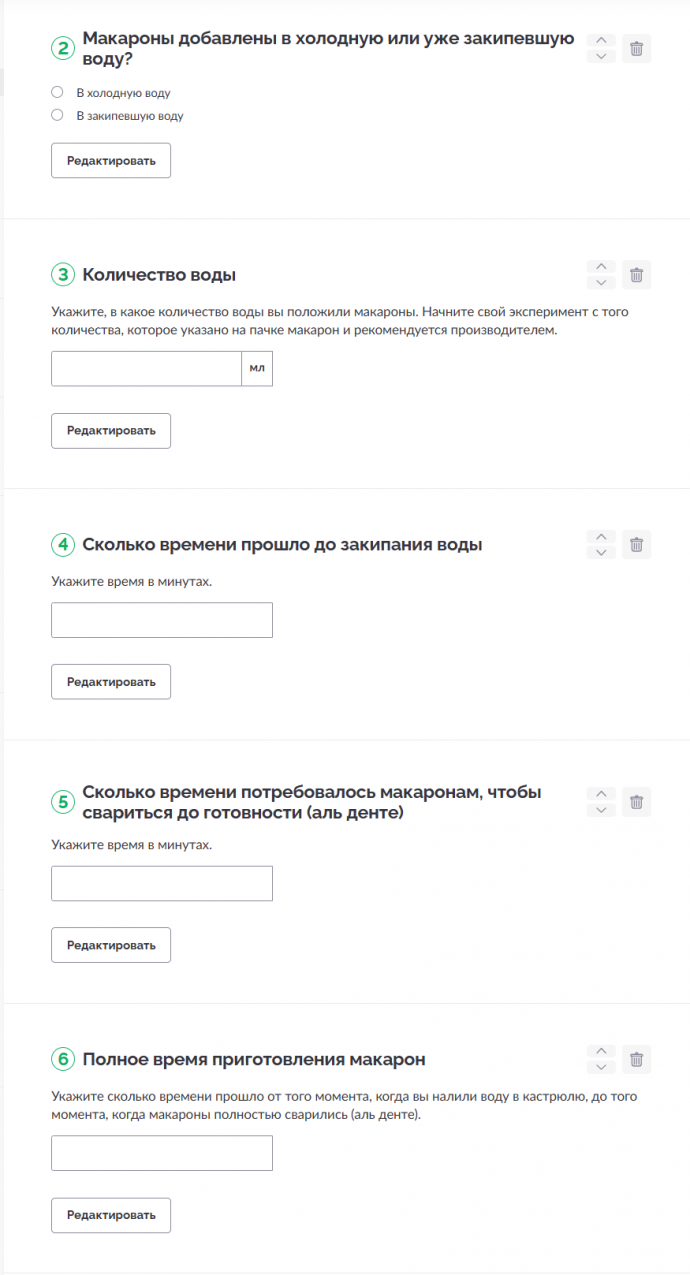Image resolution: width=690 pixels, height=1275 pixels.
Task: Move question 2 up with arrow
Action: click(600, 41)
